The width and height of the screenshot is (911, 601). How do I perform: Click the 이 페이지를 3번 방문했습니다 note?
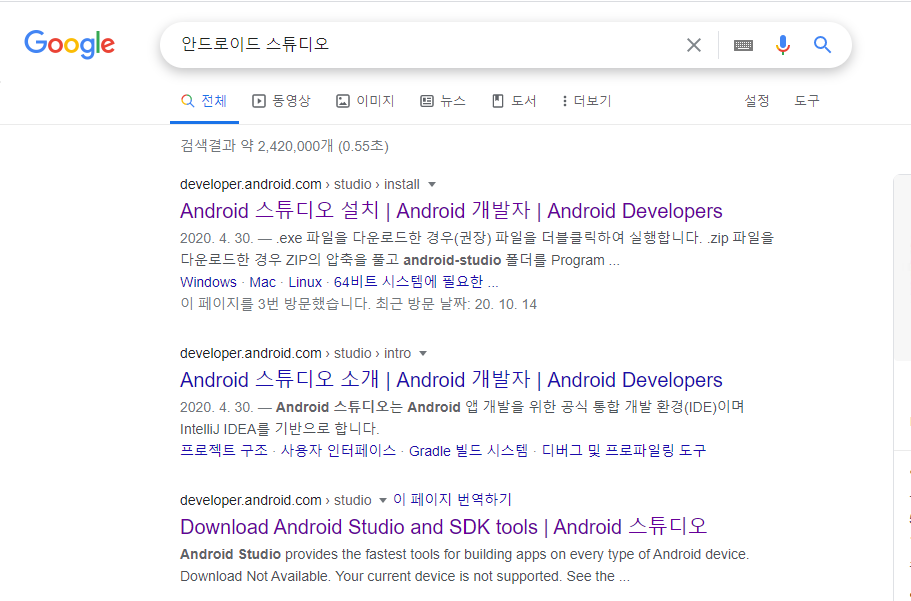[x=358, y=305]
